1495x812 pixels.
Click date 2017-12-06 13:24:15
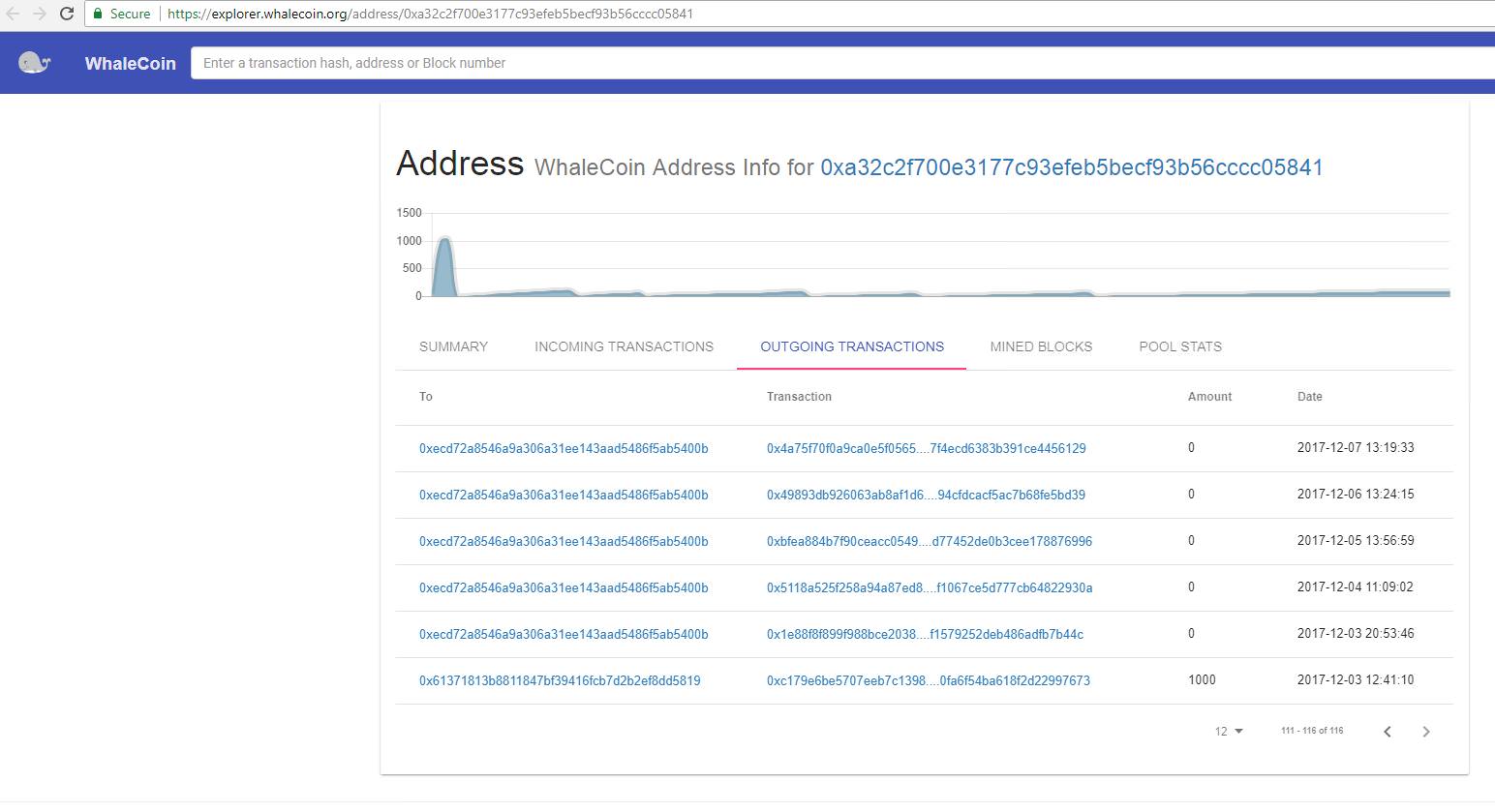(x=1356, y=495)
